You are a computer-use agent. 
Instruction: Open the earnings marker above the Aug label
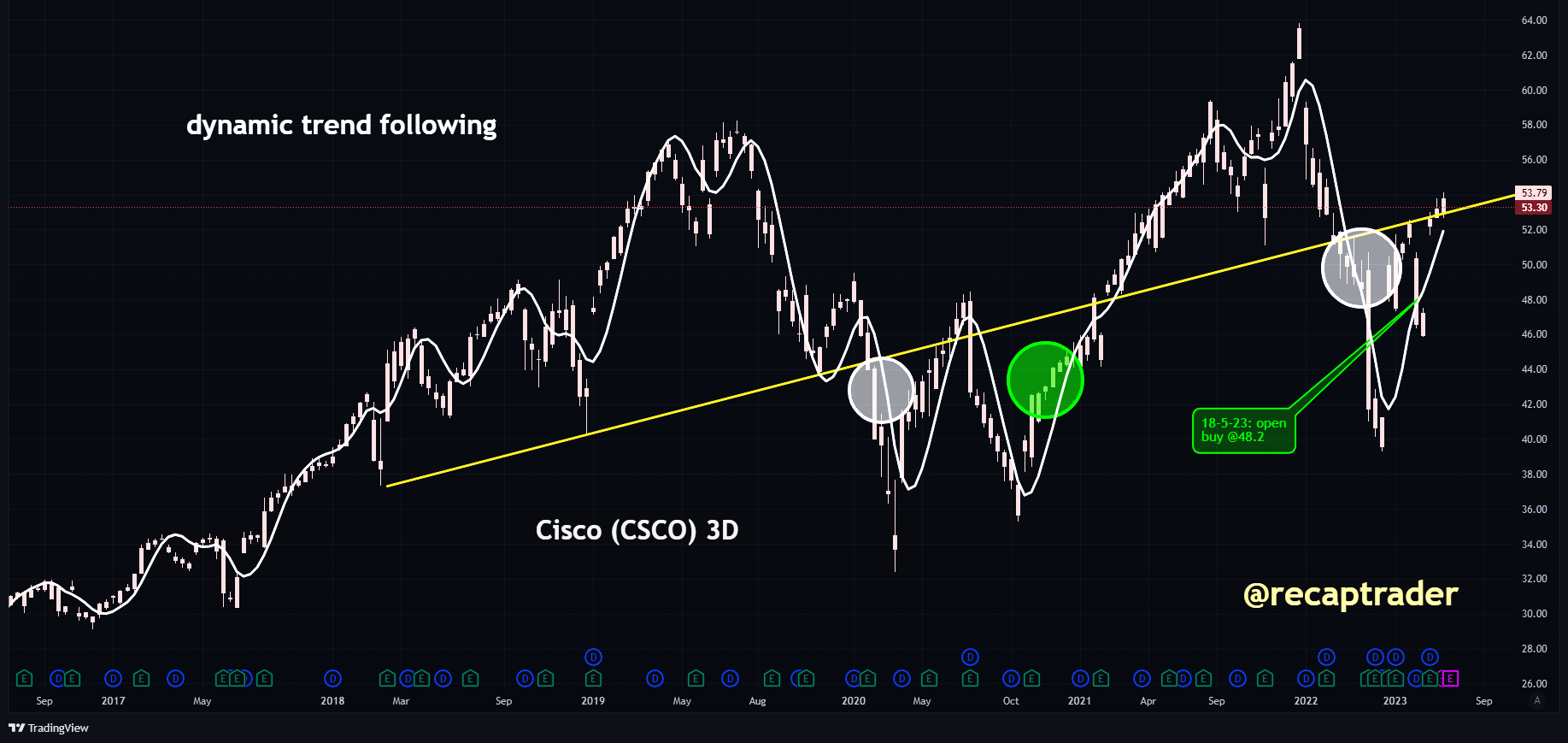pos(772,679)
